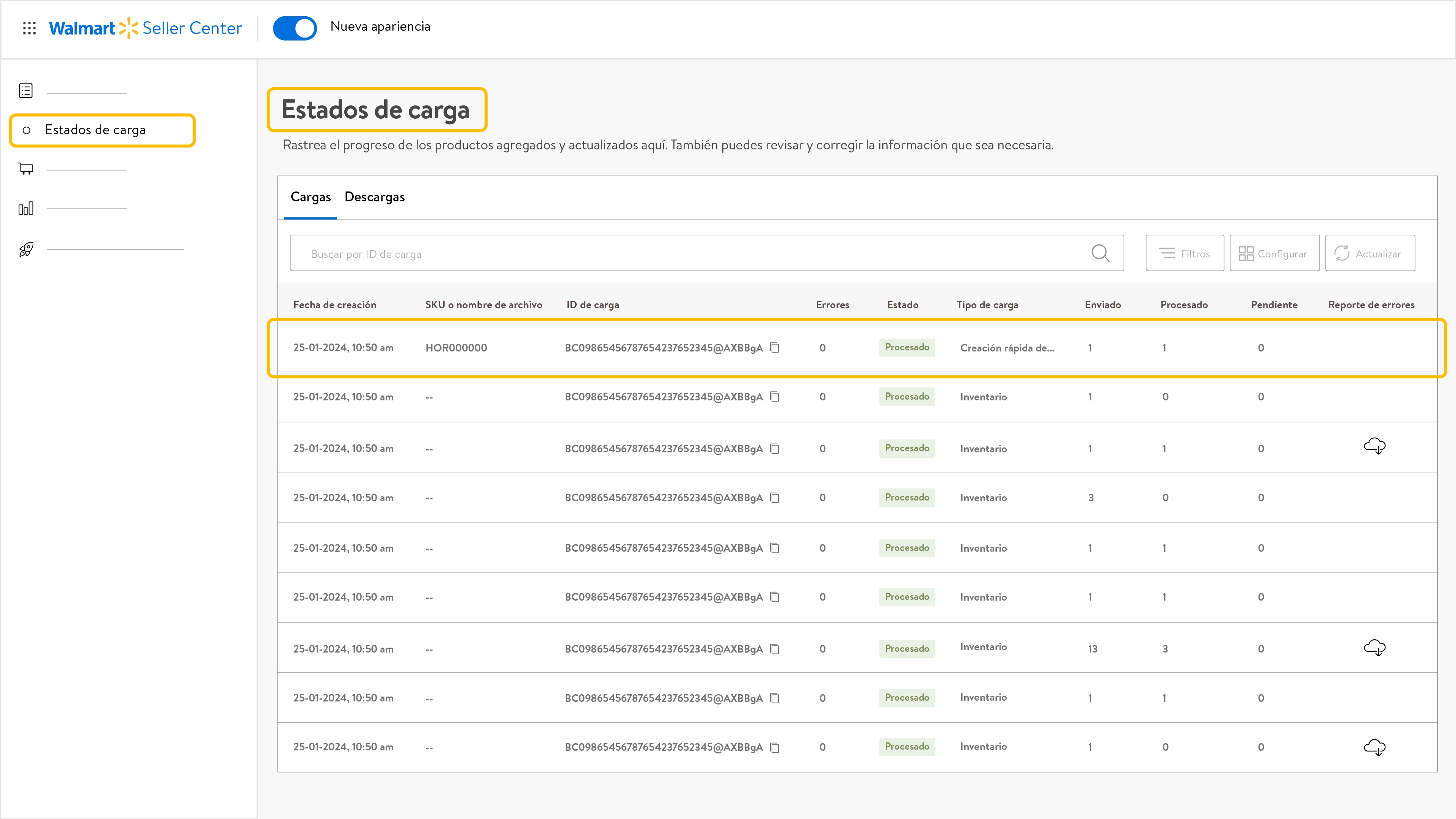
Task: Click the shopping cart sidebar icon
Action: 26,168
